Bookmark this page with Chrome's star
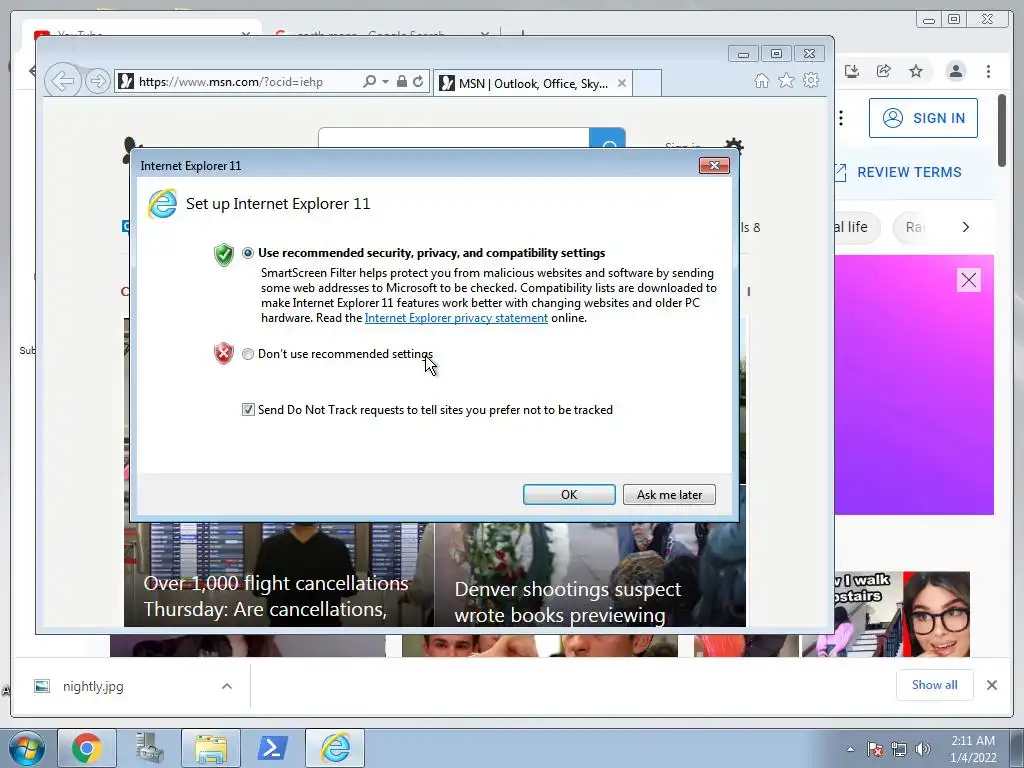The width and height of the screenshot is (1024, 768). [x=916, y=71]
